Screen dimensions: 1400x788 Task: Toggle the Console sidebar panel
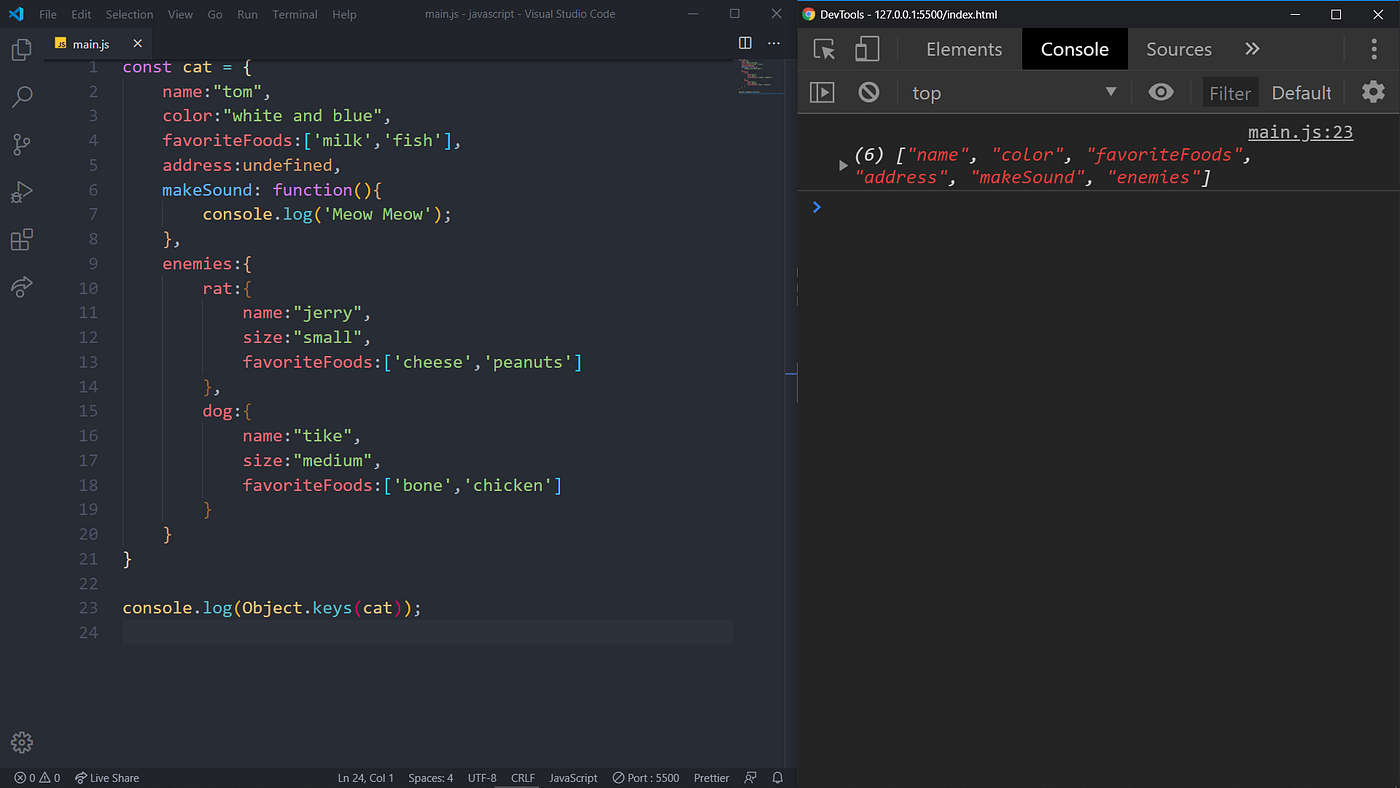(821, 91)
